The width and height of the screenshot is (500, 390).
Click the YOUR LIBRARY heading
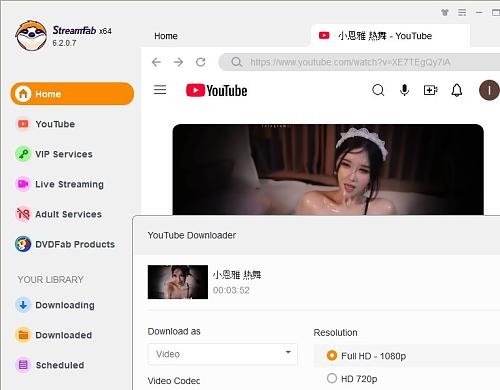(x=50, y=280)
